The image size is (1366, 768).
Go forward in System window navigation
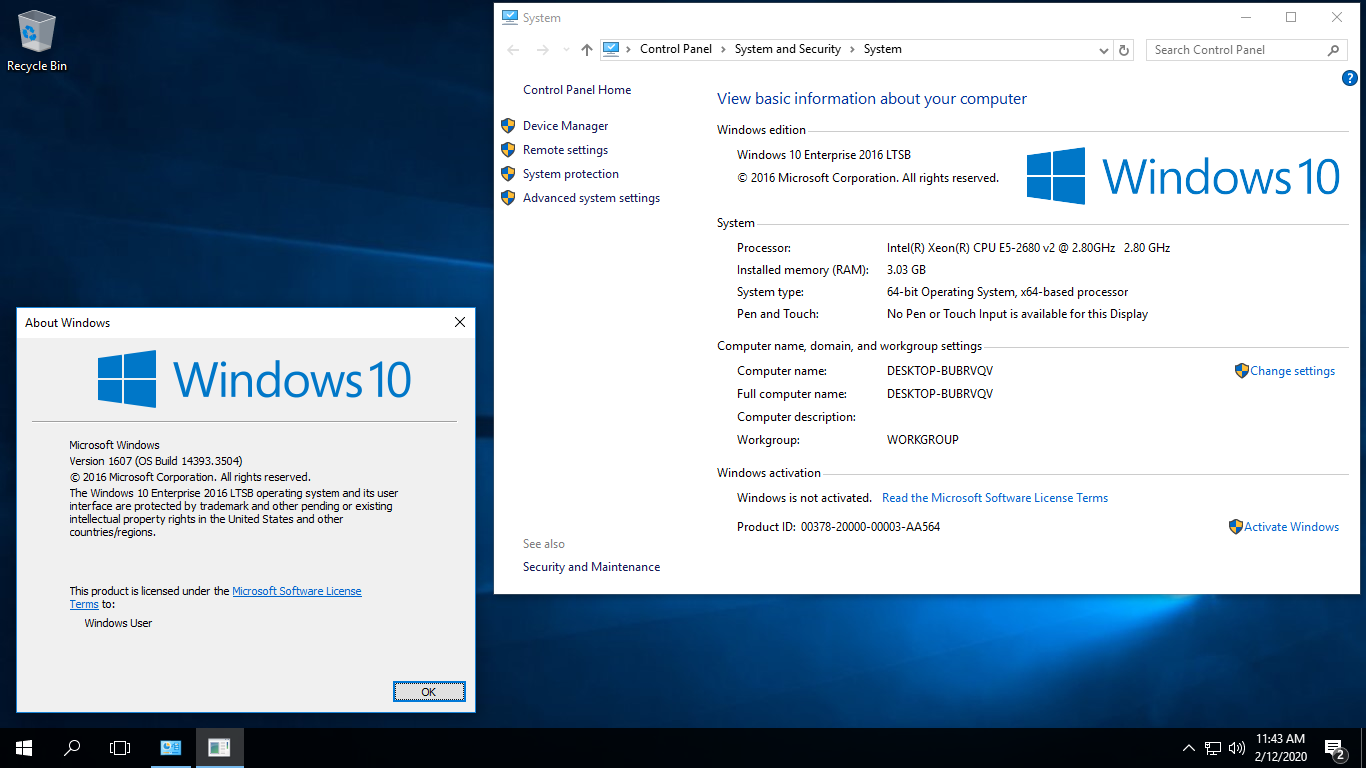(x=543, y=49)
